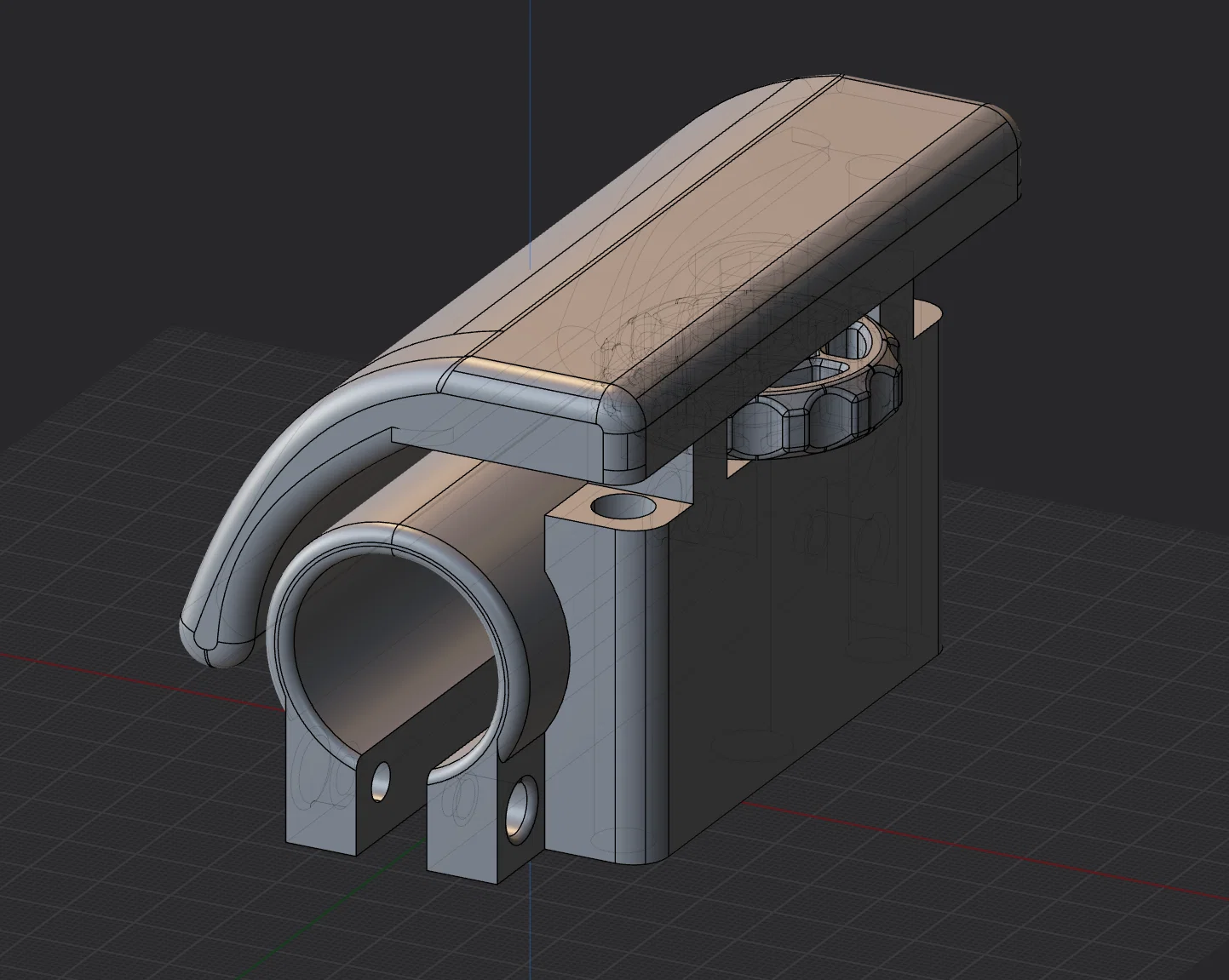Pick the small screw hole in left clamp tab
1229x980 pixels.
pos(382,780)
